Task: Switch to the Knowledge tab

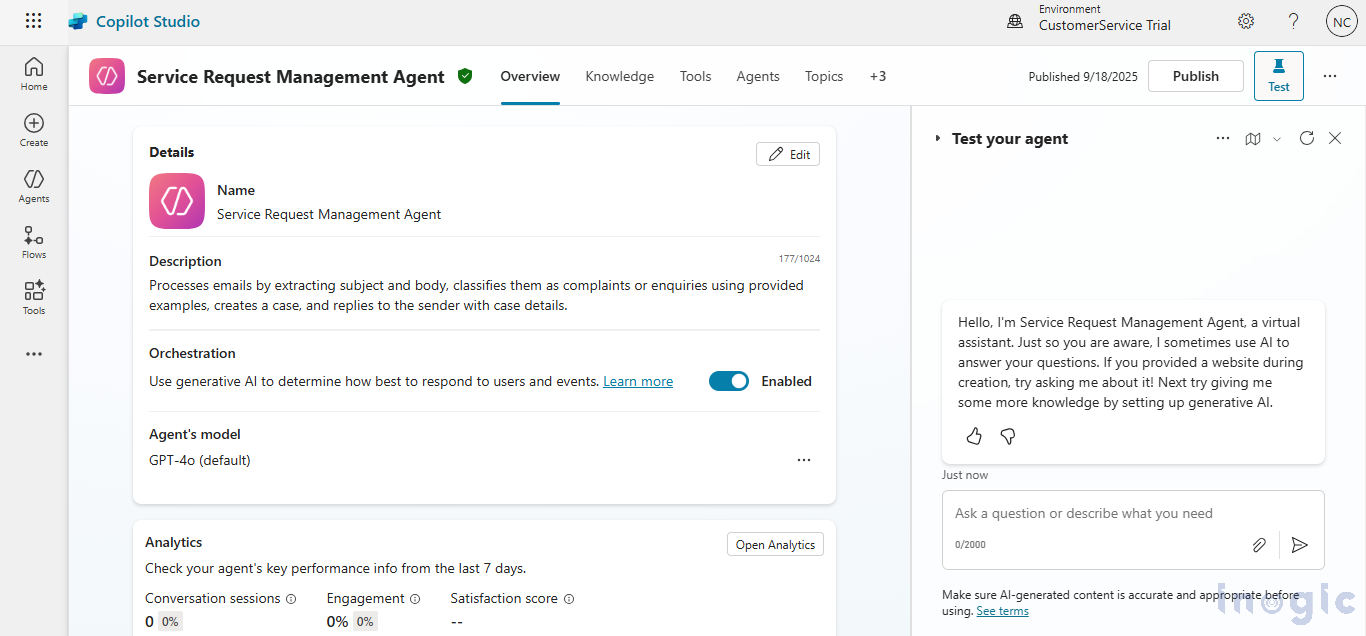Action: [x=619, y=76]
